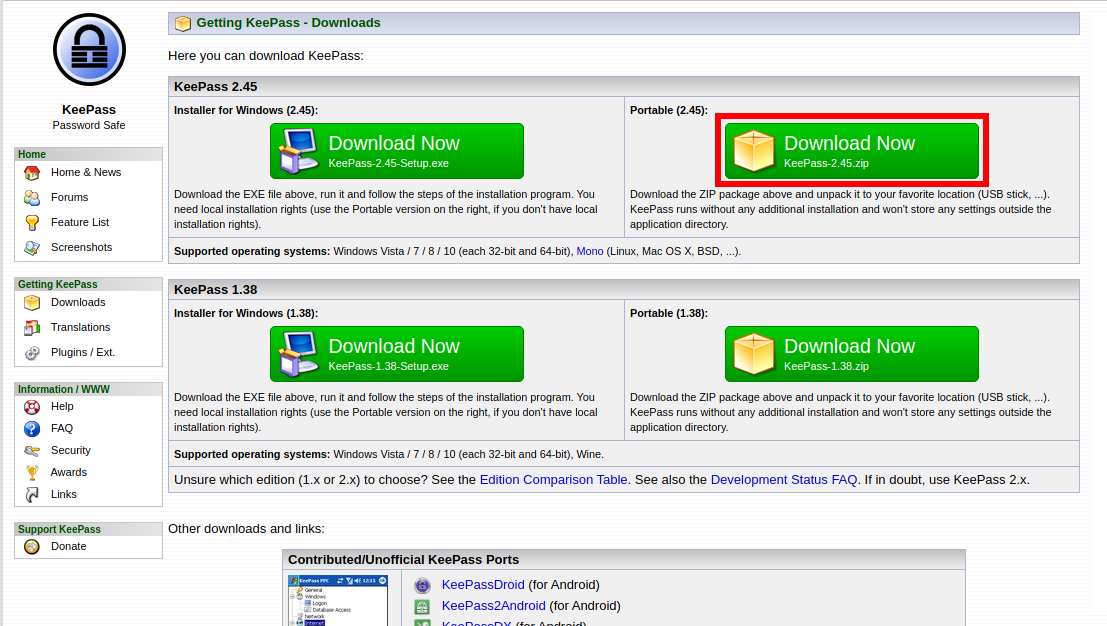The height and width of the screenshot is (626, 1107).
Task: Open Downloads link in sidebar
Action: click(x=78, y=302)
